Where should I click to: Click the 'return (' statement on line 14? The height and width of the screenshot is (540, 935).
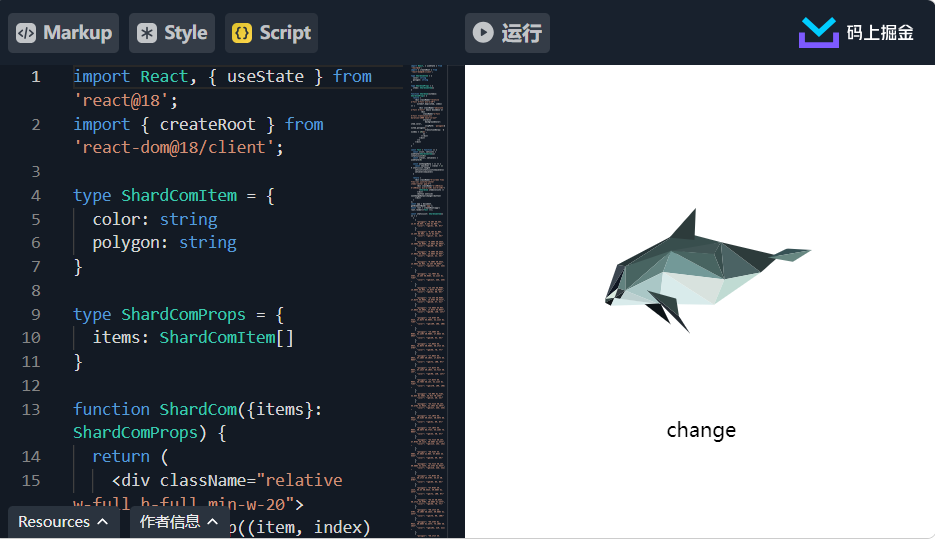(x=131, y=457)
